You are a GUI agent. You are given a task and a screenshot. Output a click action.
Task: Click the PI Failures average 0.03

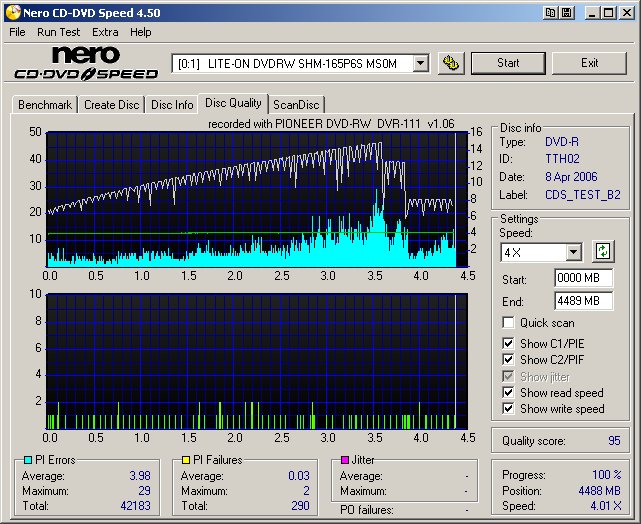coord(299,476)
